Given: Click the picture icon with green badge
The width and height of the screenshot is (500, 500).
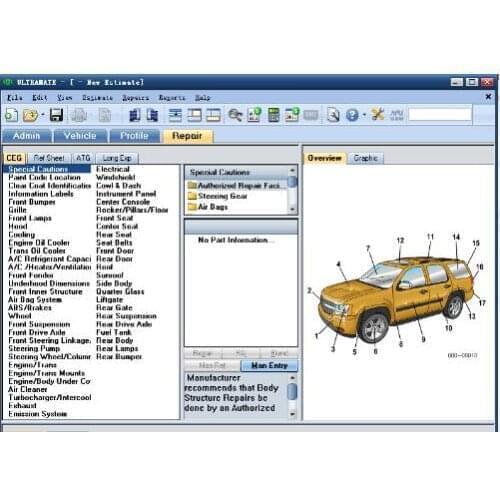Looking at the screenshot, I should [292, 115].
